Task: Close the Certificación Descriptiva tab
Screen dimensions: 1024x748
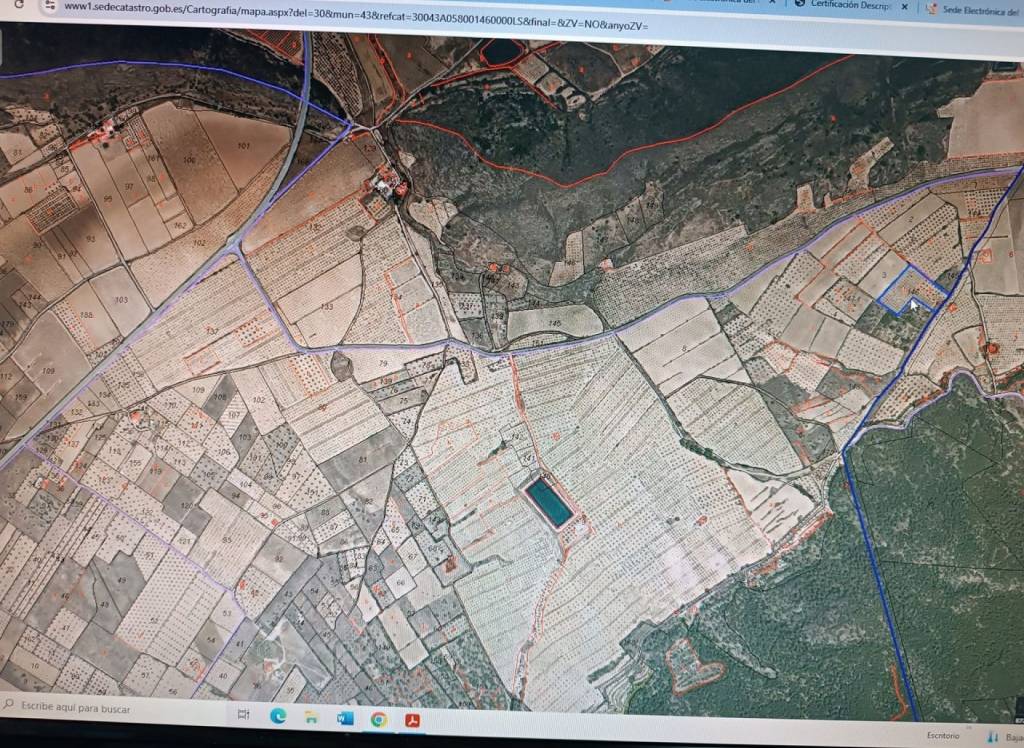Action: (905, 6)
